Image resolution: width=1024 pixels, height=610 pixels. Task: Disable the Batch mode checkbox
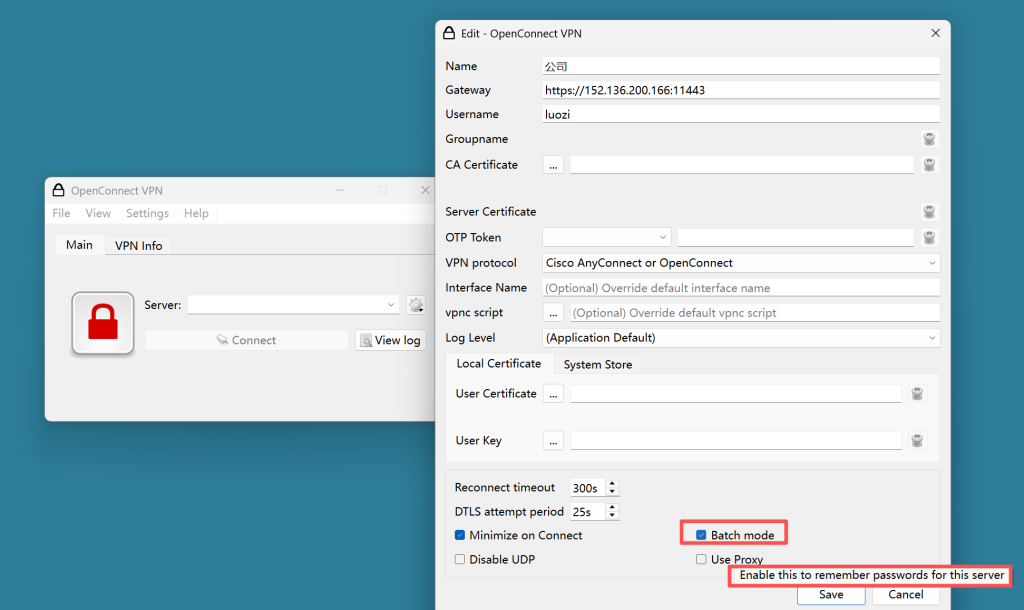pos(702,536)
